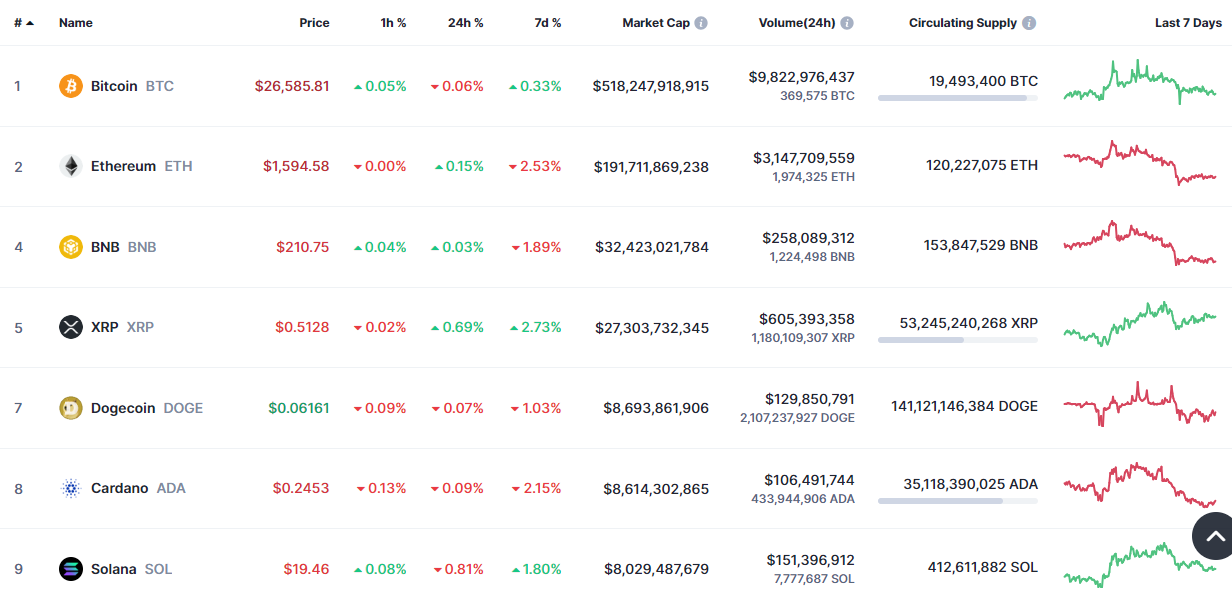The width and height of the screenshot is (1232, 592).
Task: Click the Solana logo icon
Action: [71, 569]
